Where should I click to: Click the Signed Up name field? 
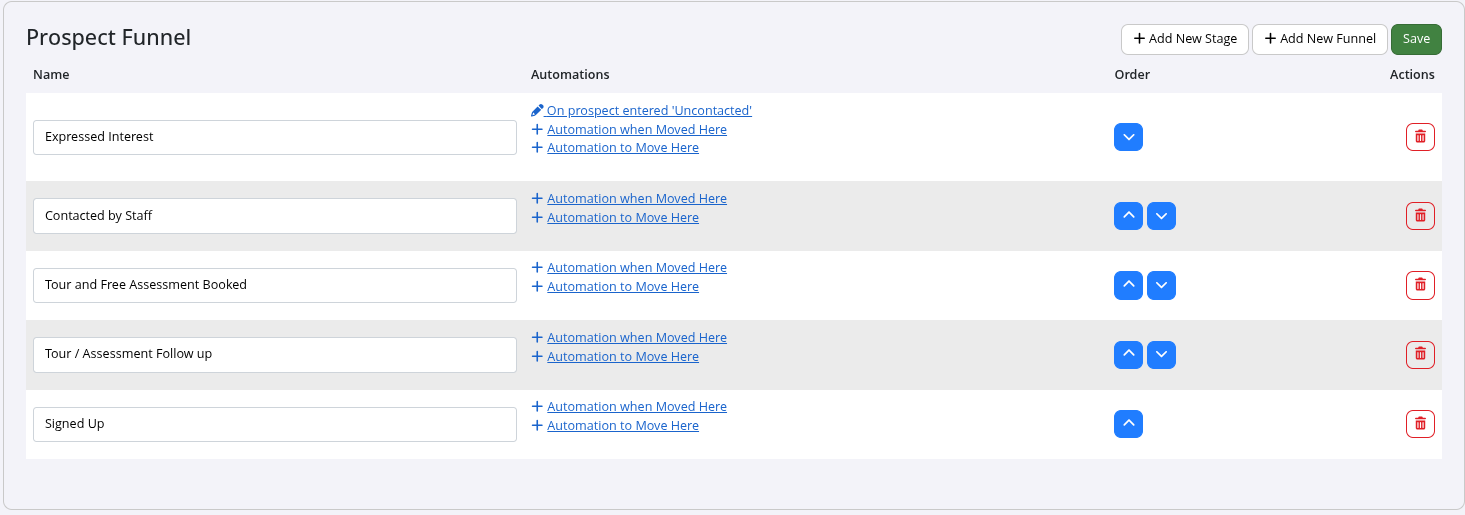point(275,424)
